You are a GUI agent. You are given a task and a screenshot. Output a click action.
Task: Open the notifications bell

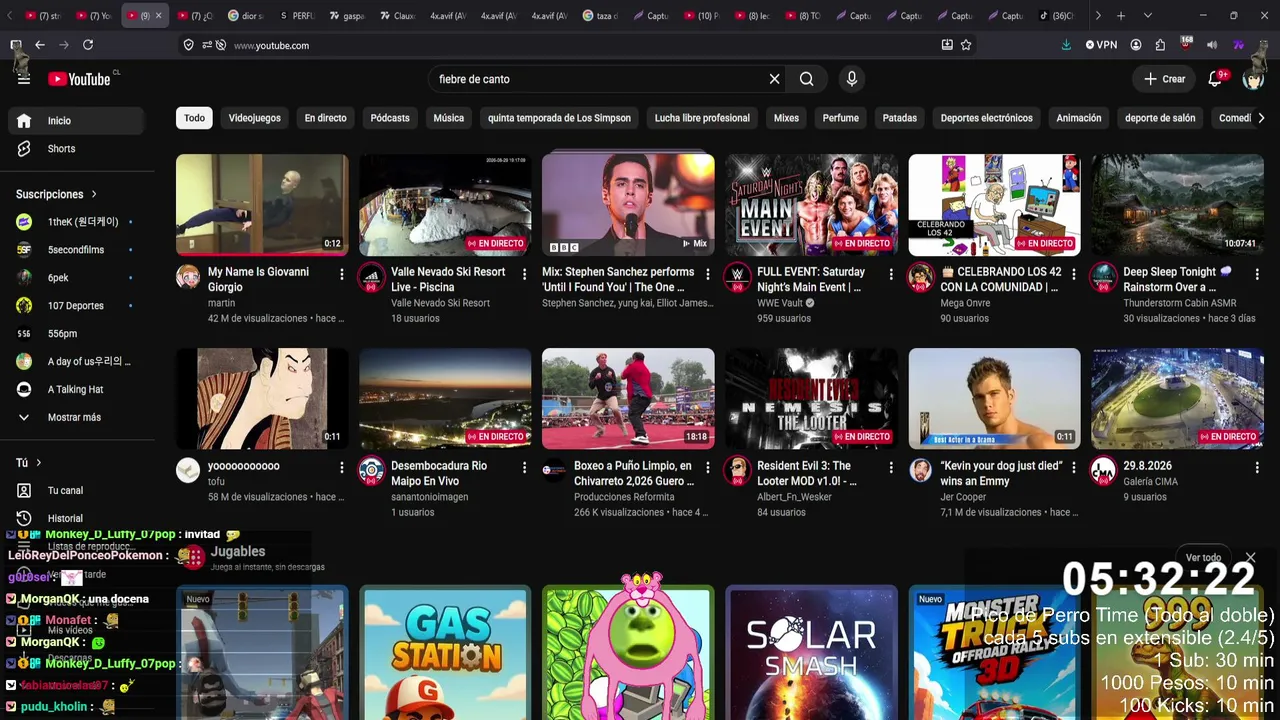(1216, 79)
